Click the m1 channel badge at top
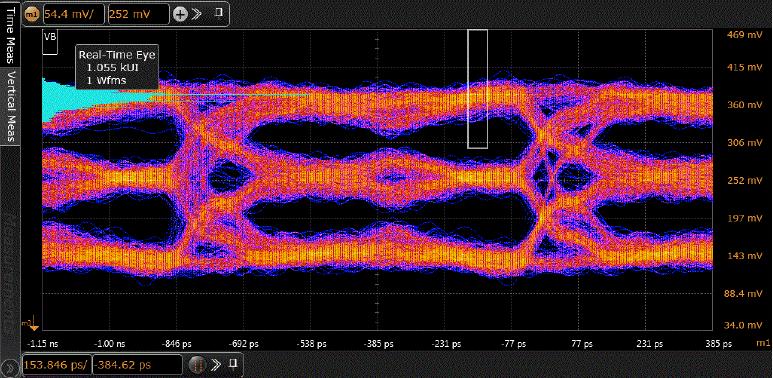This screenshot has width=773, height=378. (x=31, y=14)
